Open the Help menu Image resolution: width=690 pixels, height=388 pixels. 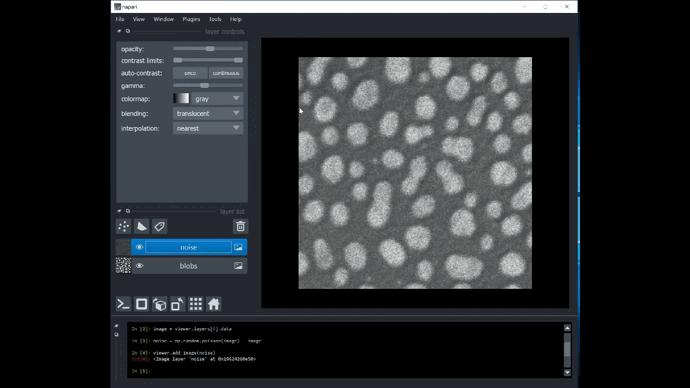236,19
